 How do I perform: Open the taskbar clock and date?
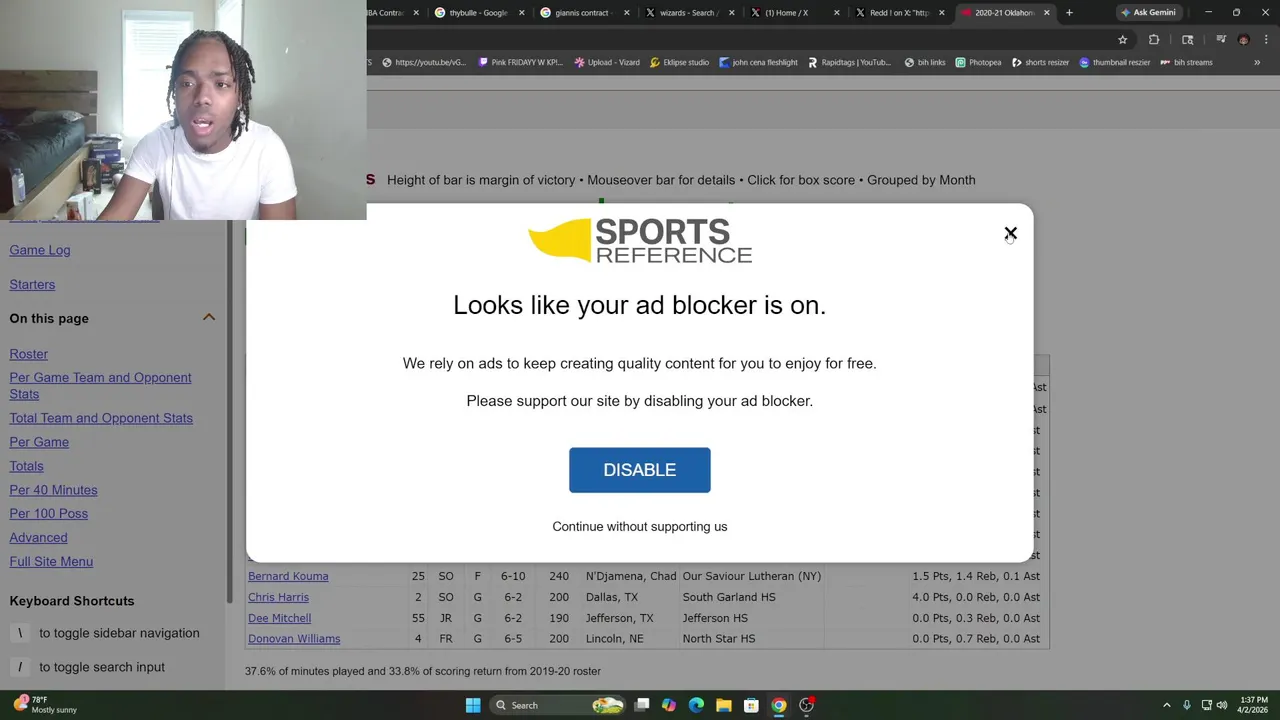tap(1254, 705)
